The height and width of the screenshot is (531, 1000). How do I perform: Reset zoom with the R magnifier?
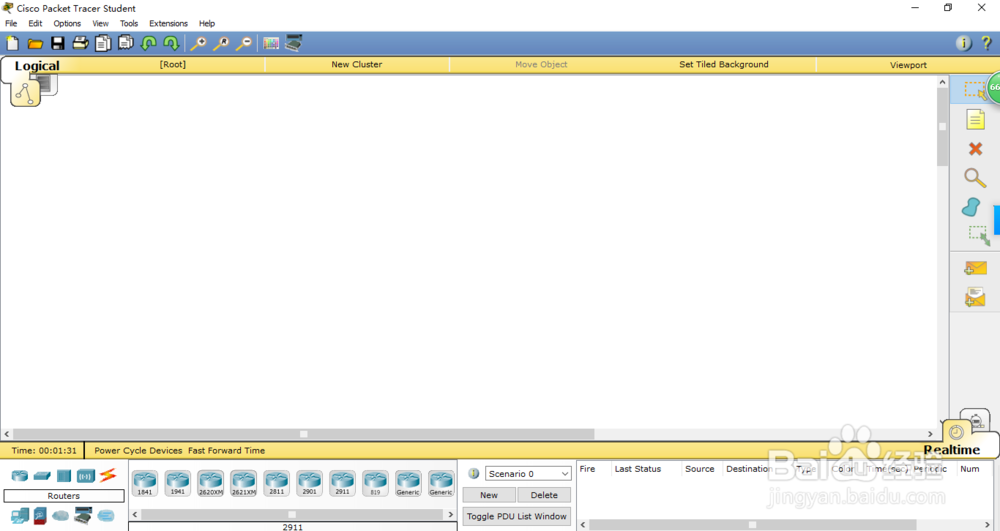221,43
